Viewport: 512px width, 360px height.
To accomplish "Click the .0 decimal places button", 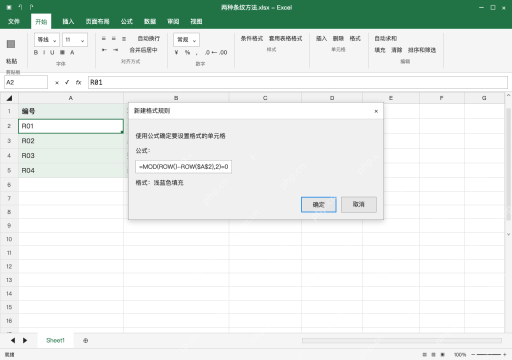I will click(x=207, y=52).
